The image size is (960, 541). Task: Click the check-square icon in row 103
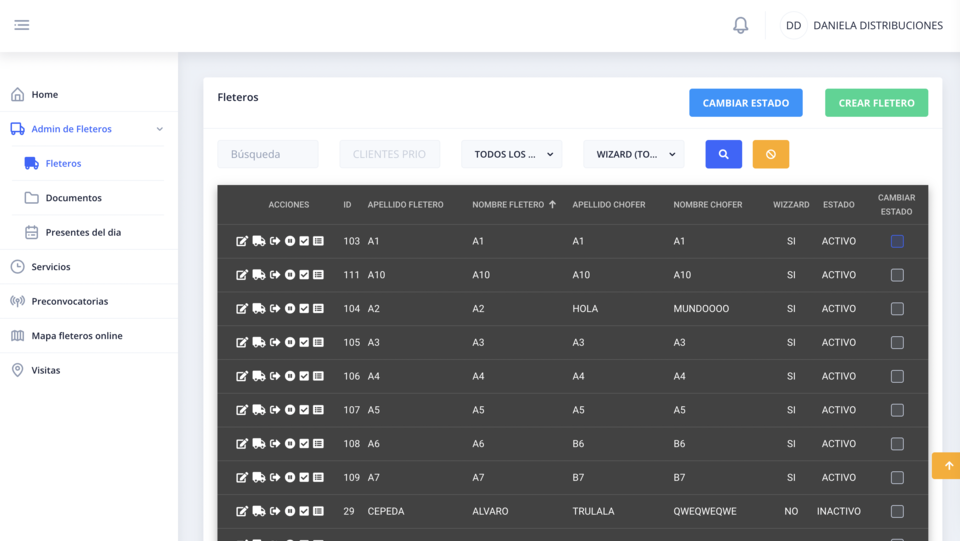(x=304, y=241)
